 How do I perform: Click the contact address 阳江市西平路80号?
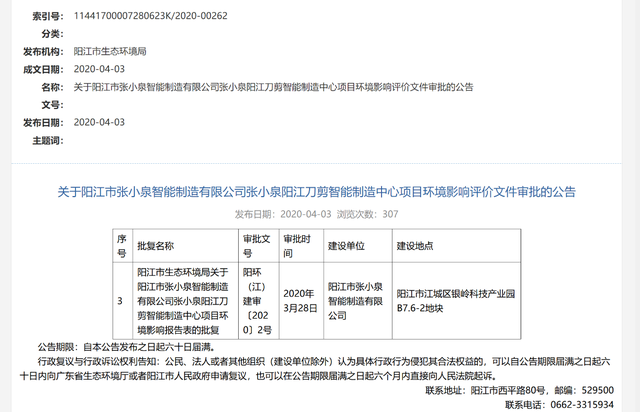point(510,391)
